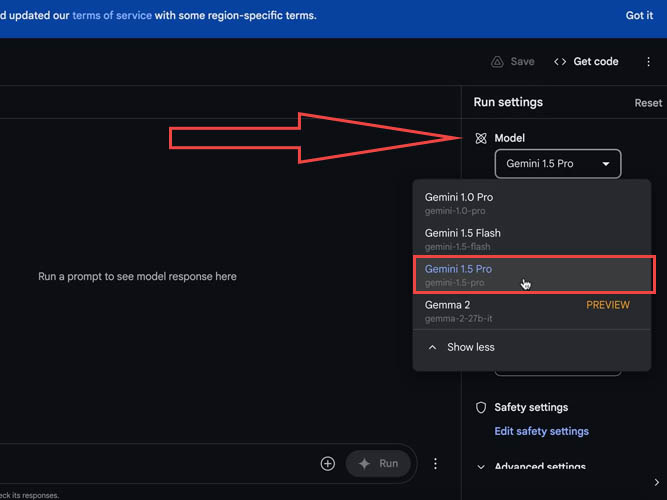Image resolution: width=667 pixels, height=500 pixels.
Task: Click the Safety settings shield icon
Action: pyautogui.click(x=481, y=408)
